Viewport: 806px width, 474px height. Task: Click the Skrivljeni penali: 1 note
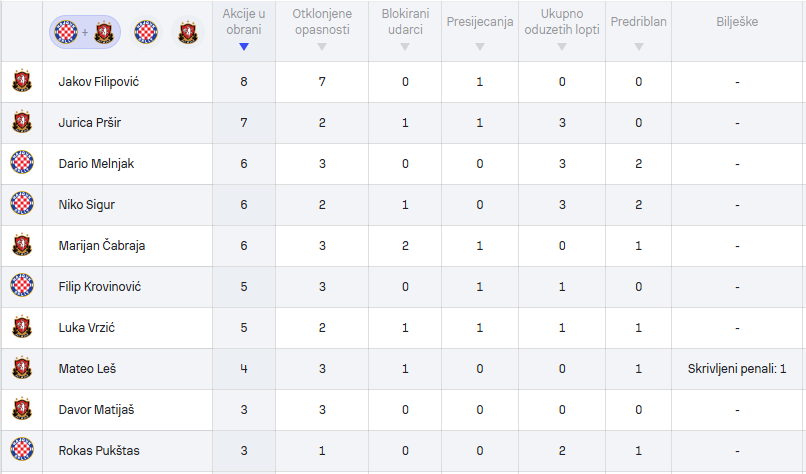[x=737, y=369]
